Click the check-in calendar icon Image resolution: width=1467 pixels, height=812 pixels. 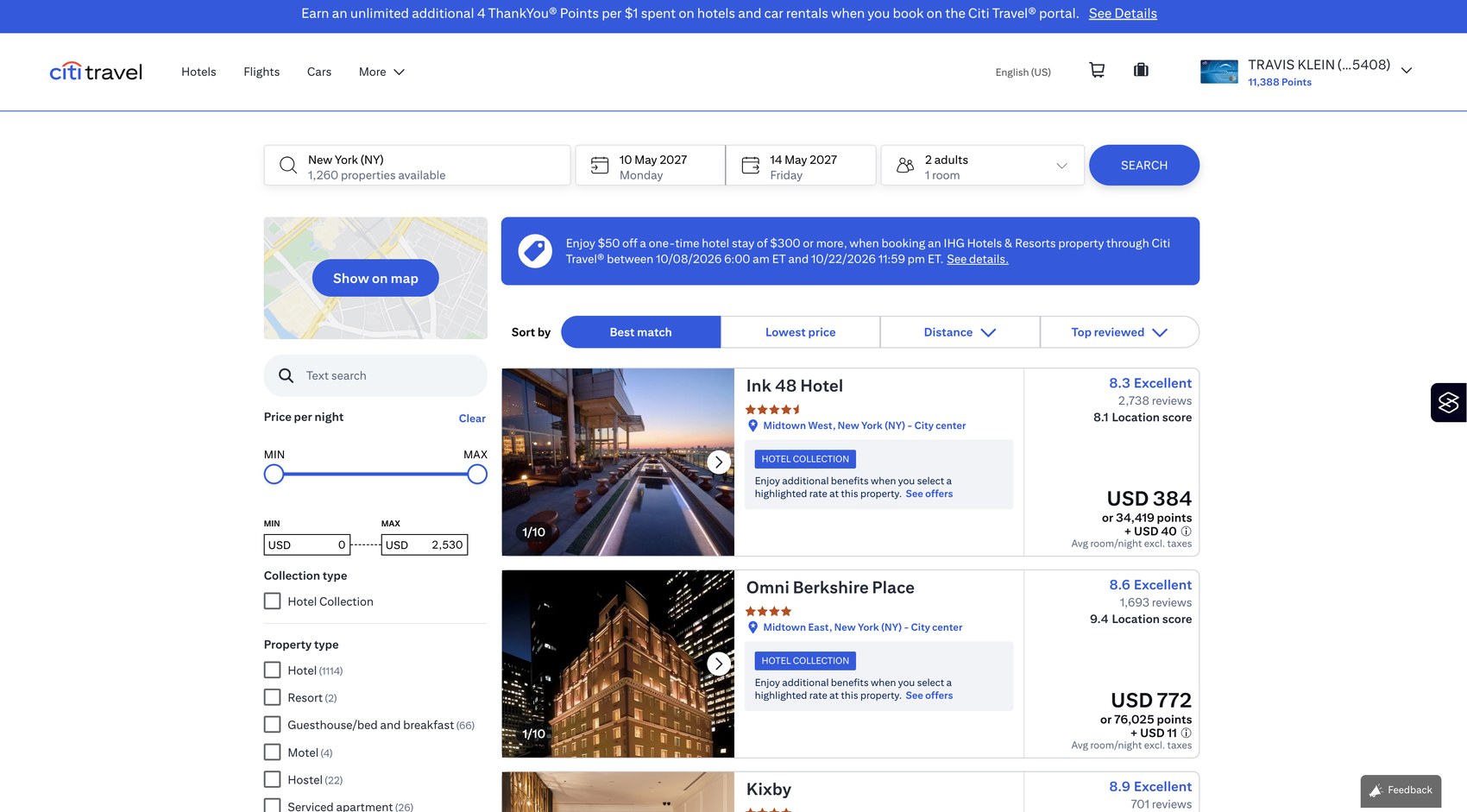(599, 165)
